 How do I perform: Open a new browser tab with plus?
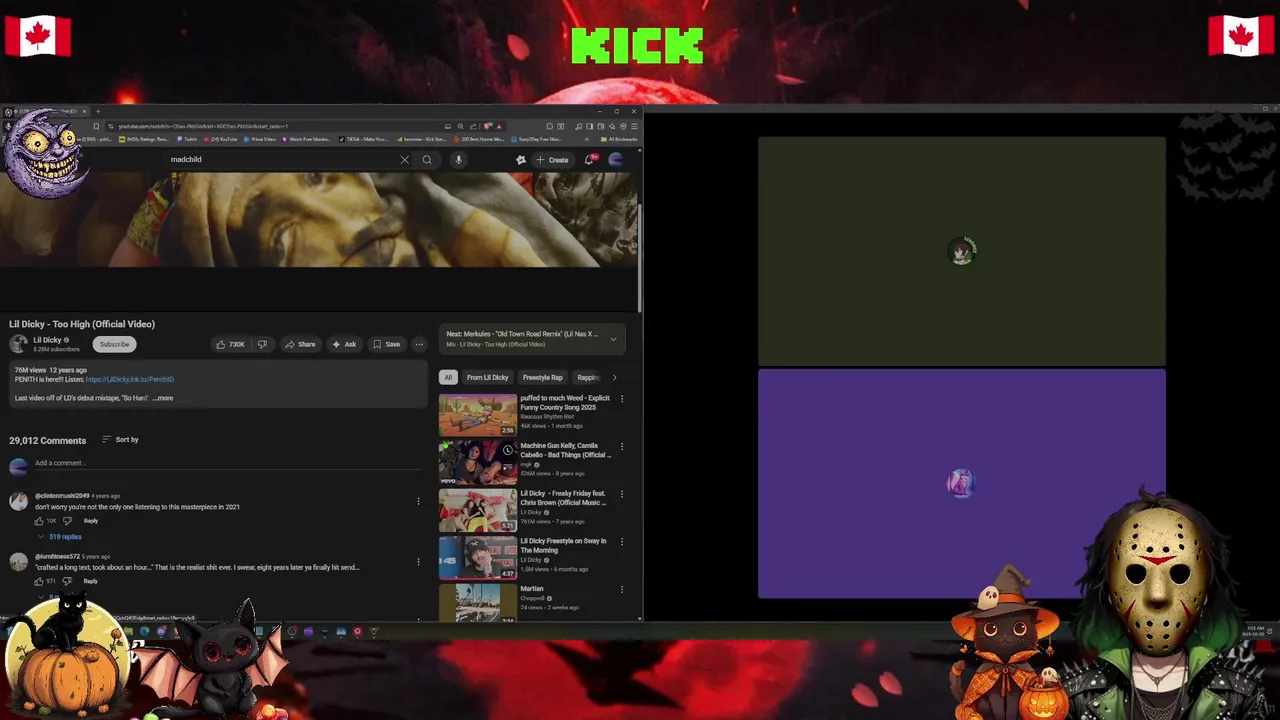98,111
